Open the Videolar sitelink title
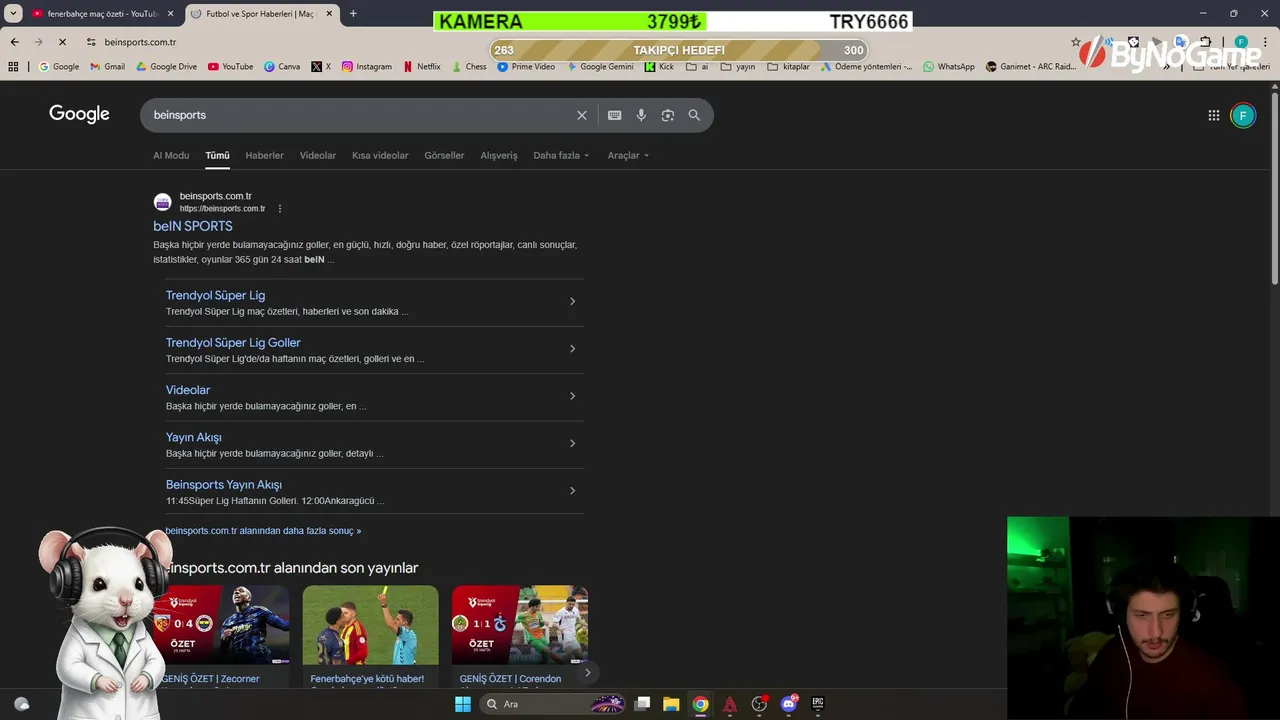Image resolution: width=1280 pixels, height=720 pixels. coord(188,390)
